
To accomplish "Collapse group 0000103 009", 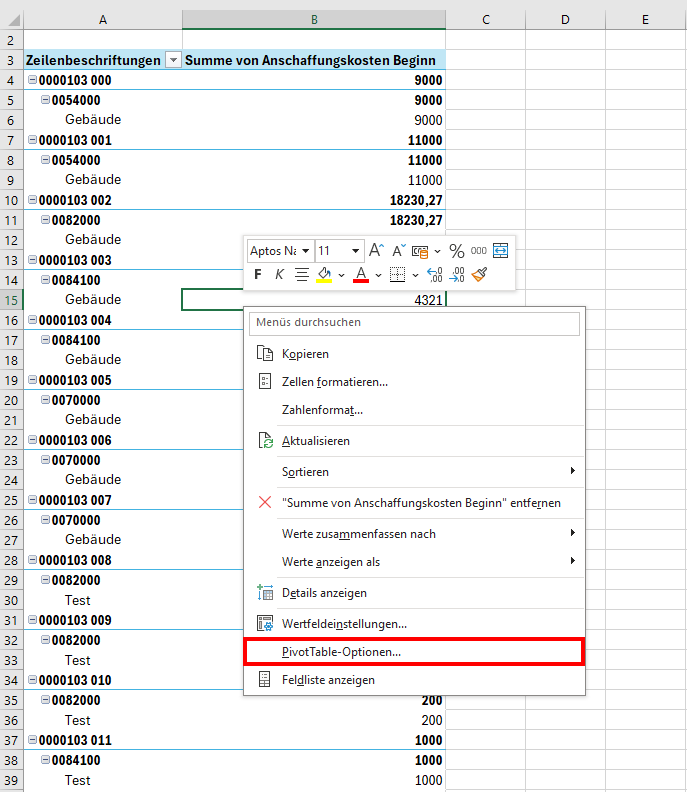I will click(32, 620).
